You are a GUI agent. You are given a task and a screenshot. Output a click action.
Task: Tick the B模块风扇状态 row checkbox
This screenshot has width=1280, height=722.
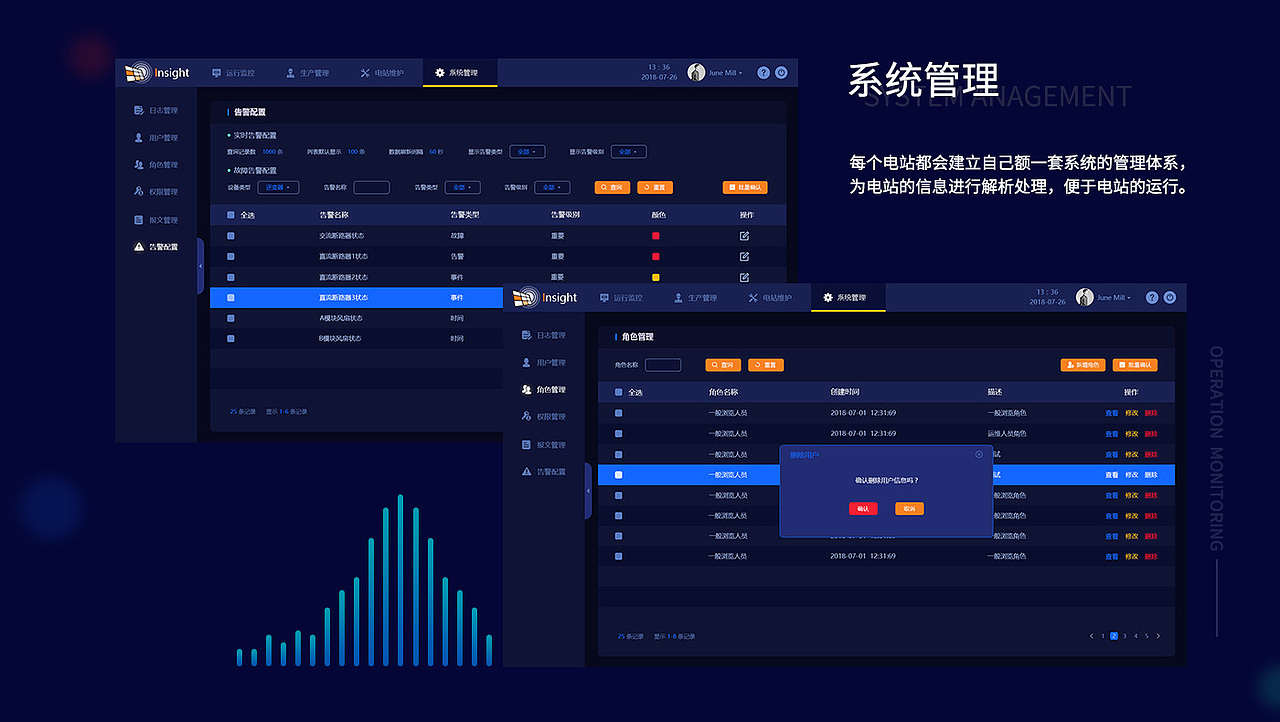pos(231,339)
